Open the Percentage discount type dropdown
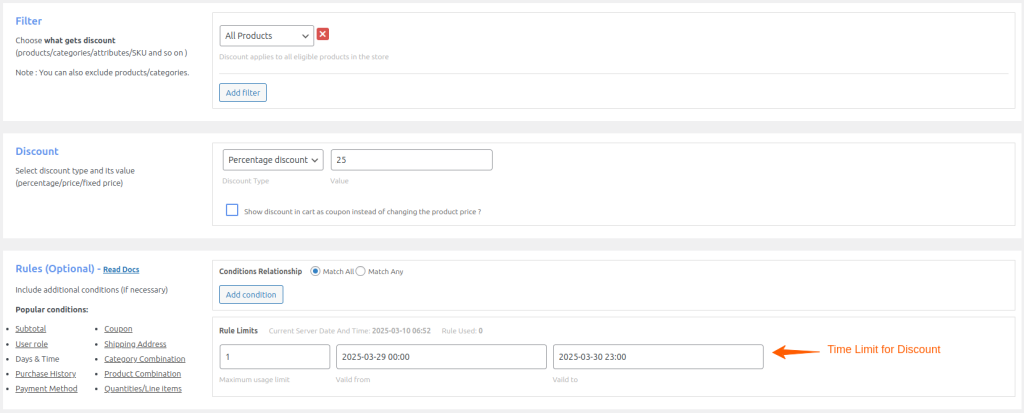Viewport: 1024px width, 413px height. click(273, 160)
